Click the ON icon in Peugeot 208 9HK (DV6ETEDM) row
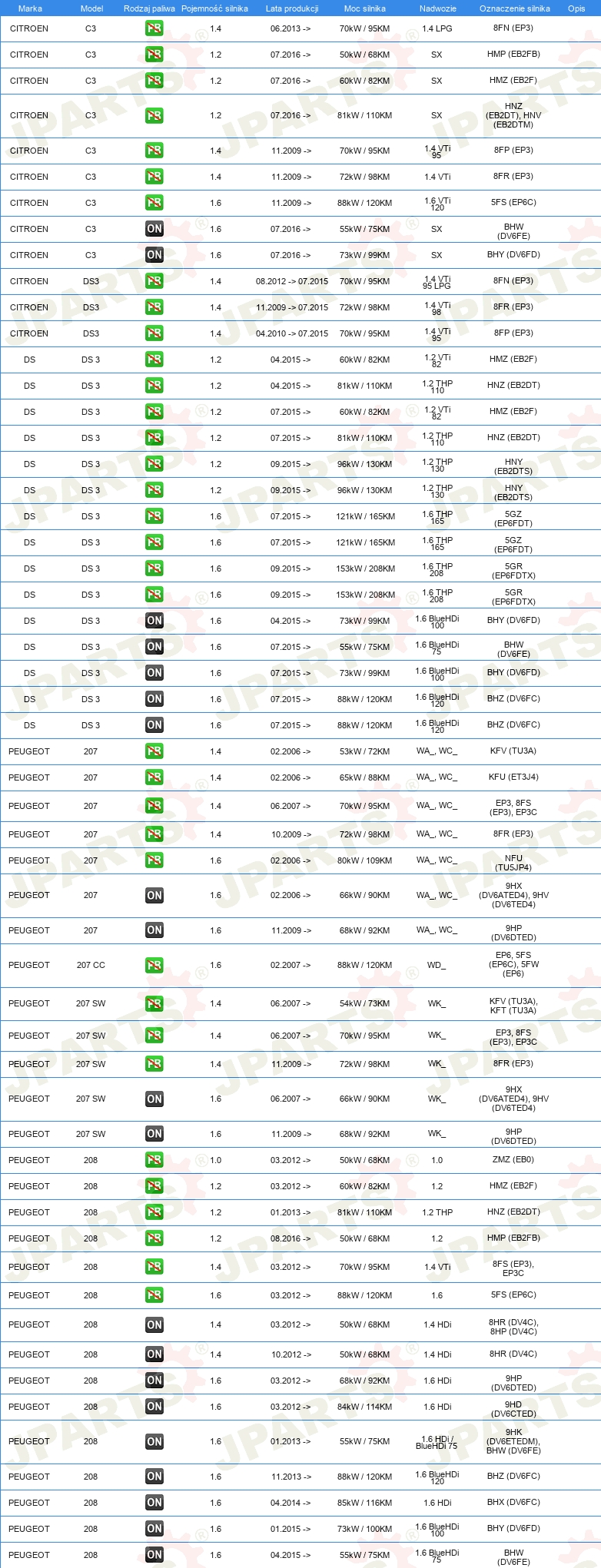This screenshot has height=1568, width=601. [x=154, y=1441]
